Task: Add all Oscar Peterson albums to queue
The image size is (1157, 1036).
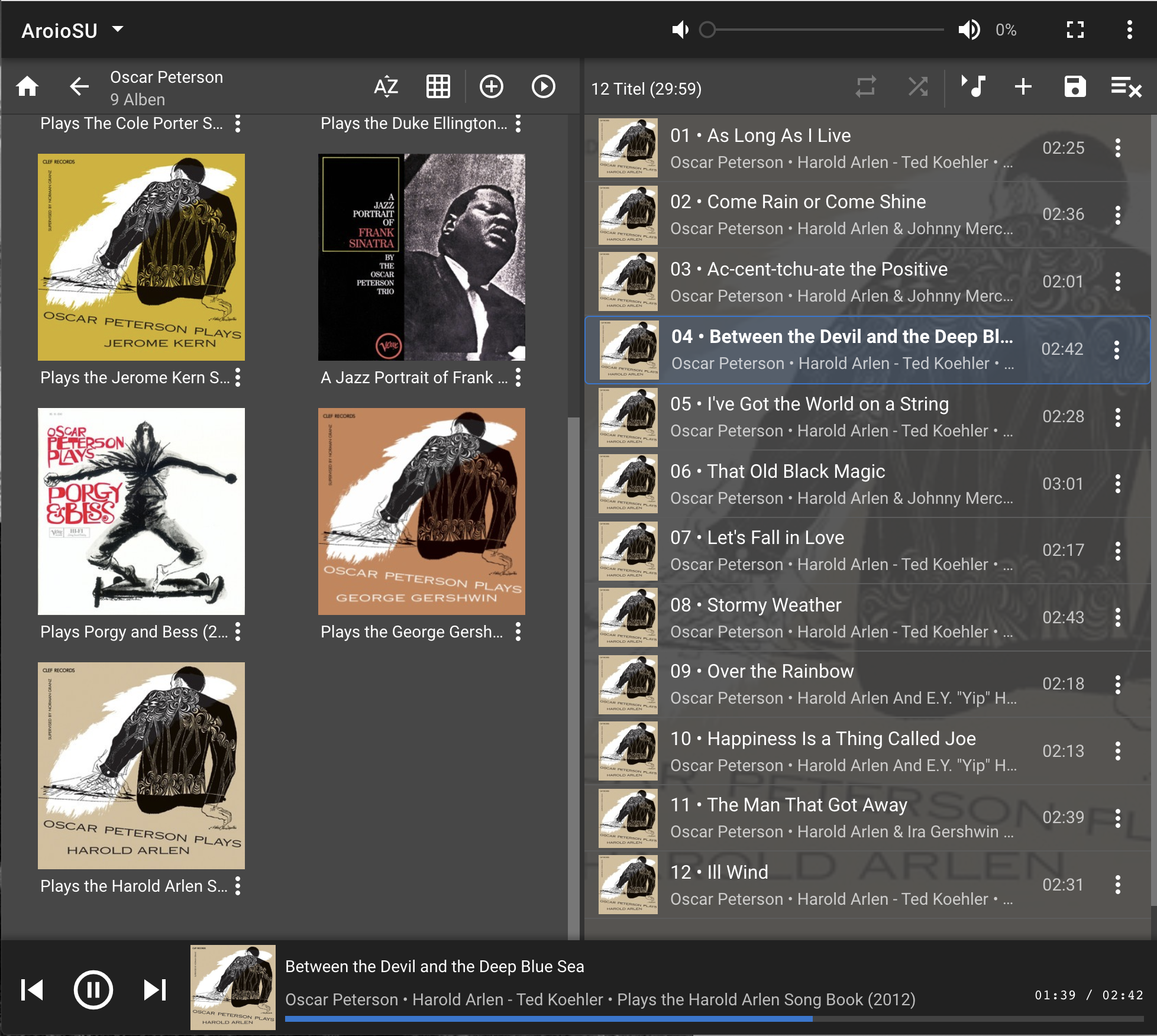Action: (491, 87)
